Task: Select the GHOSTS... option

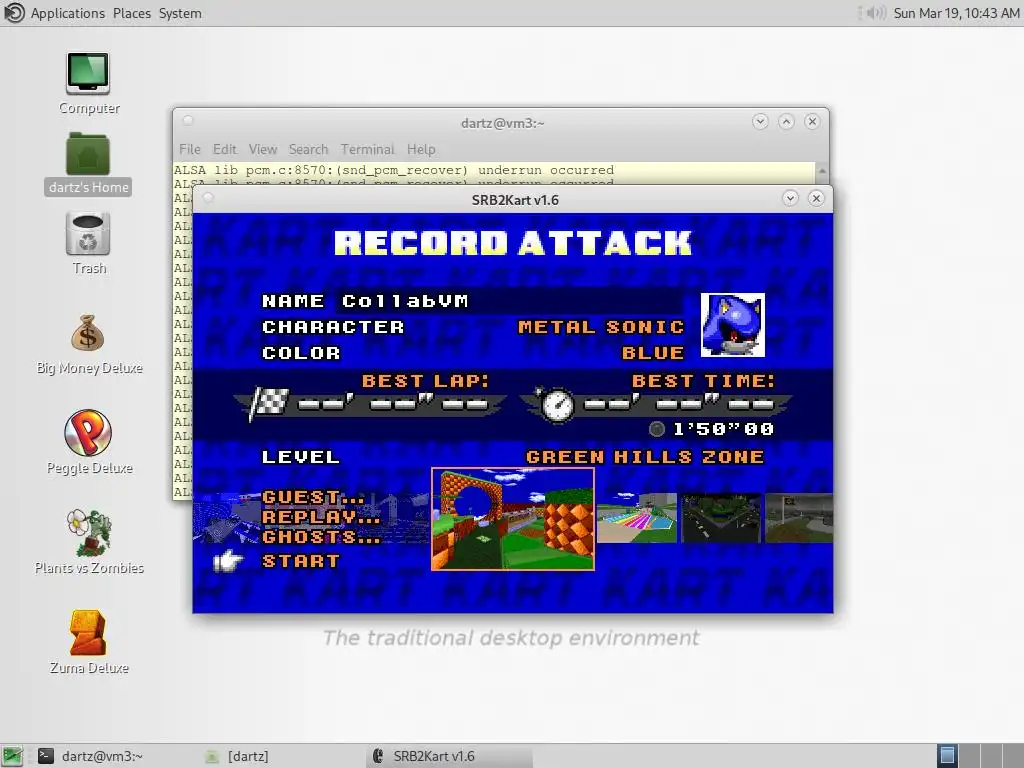Action: click(x=321, y=537)
